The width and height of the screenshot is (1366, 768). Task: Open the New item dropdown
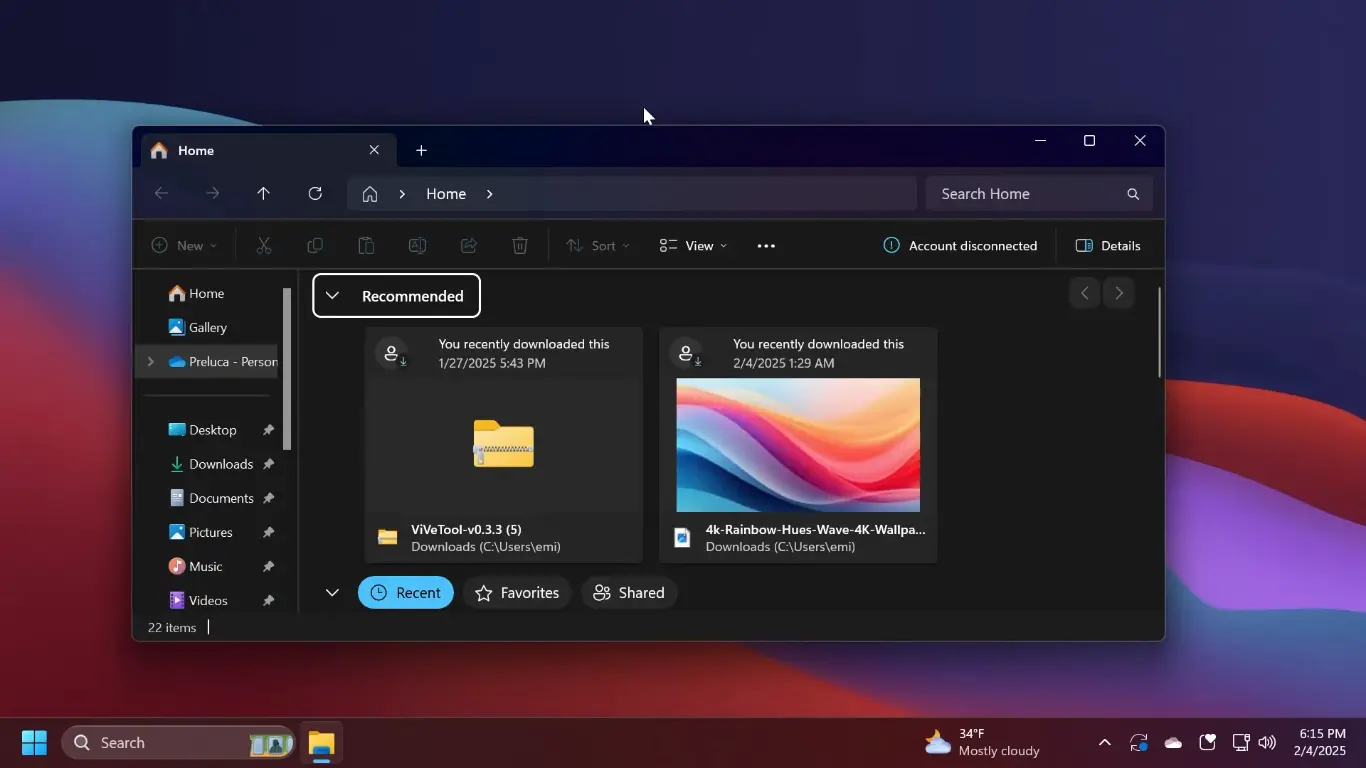184,246
